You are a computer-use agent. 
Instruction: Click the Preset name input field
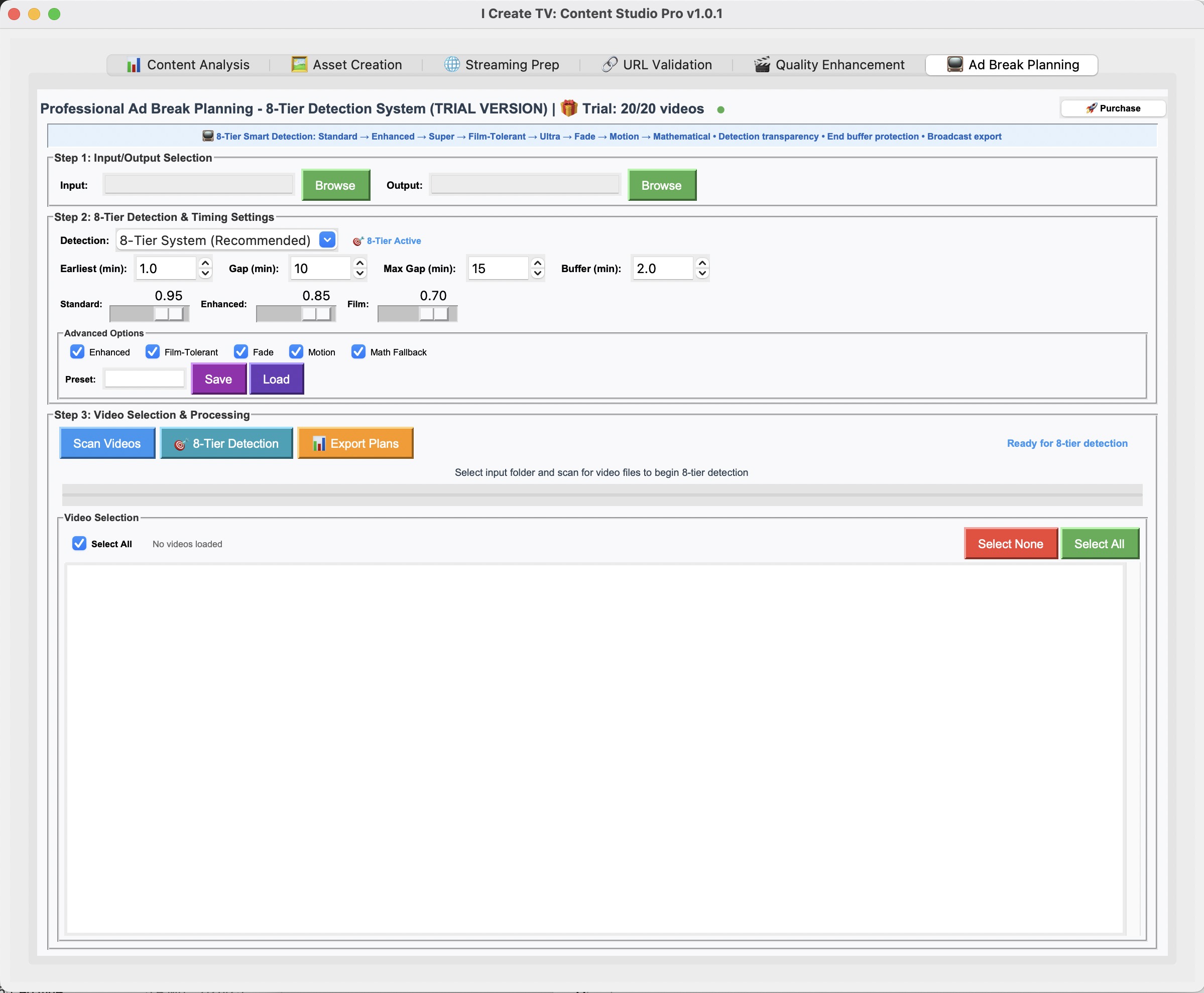(x=145, y=379)
